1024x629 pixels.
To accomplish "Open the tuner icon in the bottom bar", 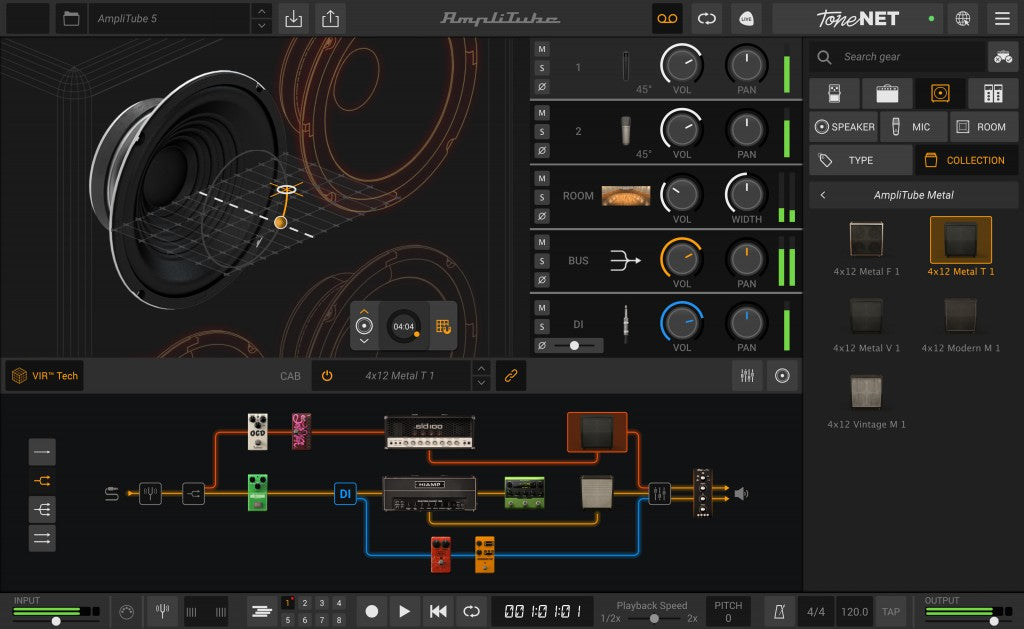I will (163, 610).
